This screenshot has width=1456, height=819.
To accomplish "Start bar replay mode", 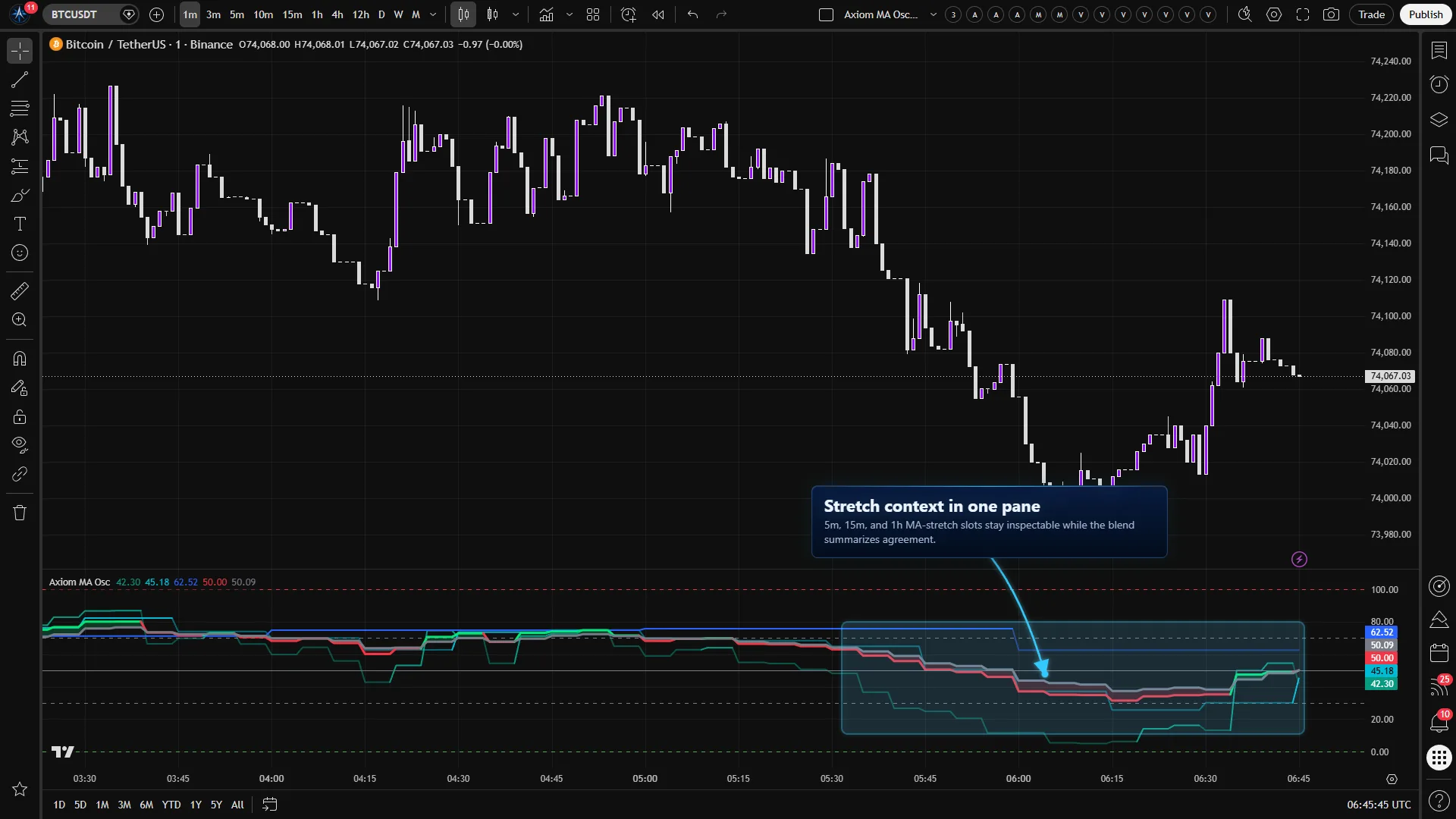I will point(658,14).
